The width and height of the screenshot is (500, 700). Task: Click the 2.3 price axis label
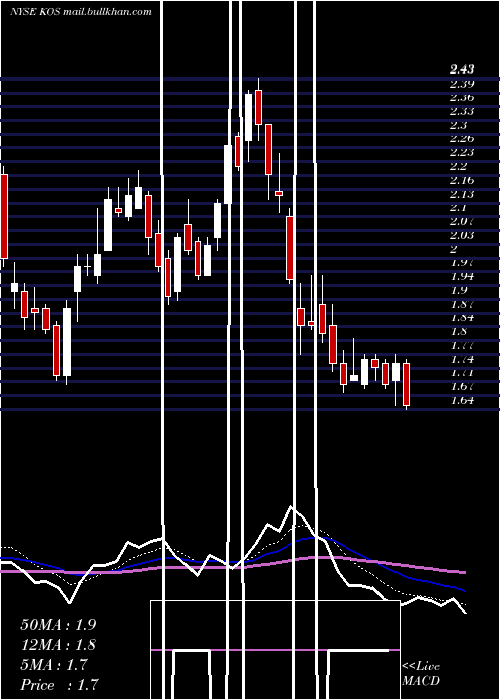click(x=459, y=125)
